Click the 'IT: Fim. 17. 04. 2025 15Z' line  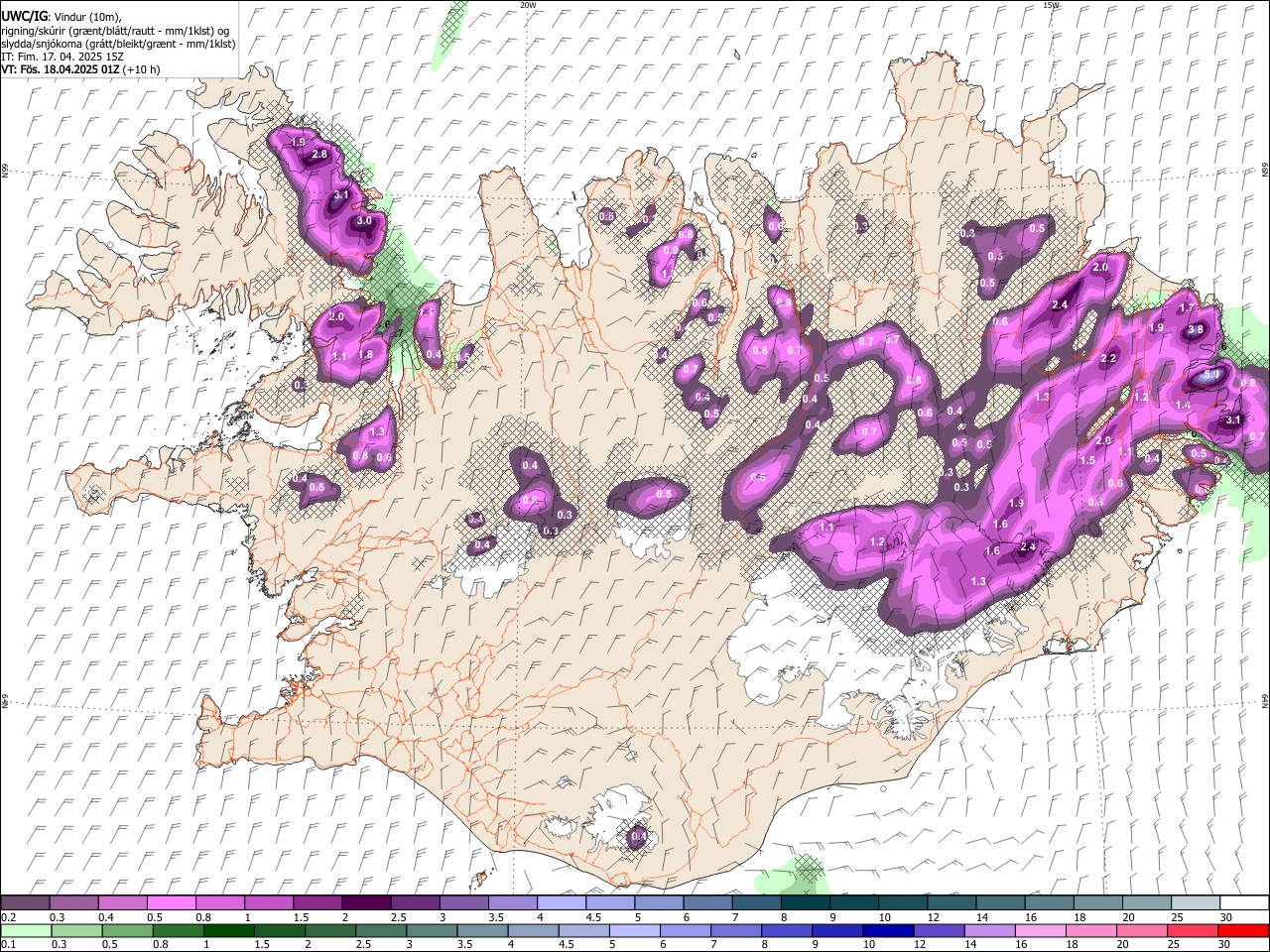click(x=63, y=57)
